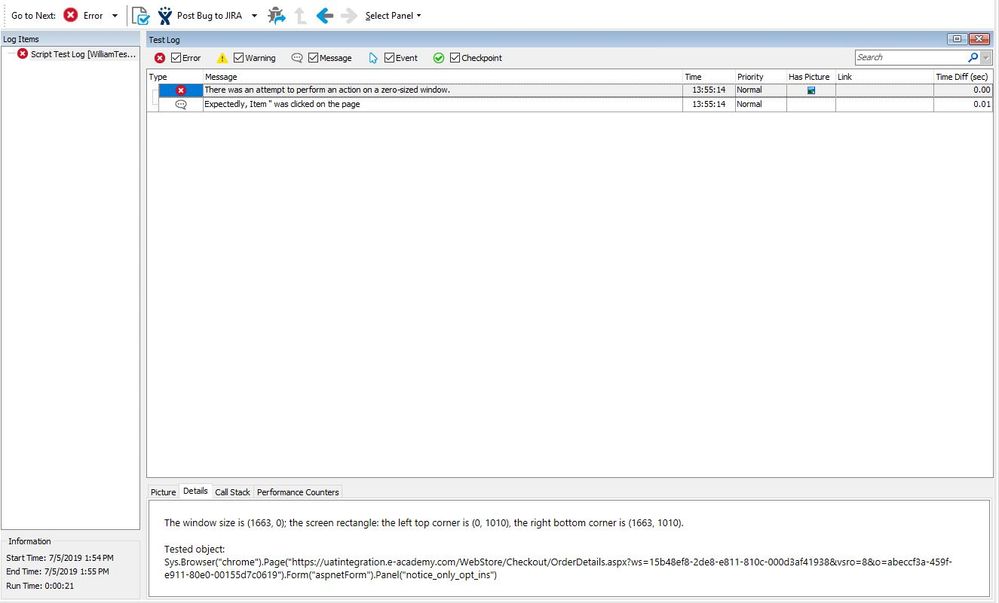Click the red Error filter icon
Image resolution: width=999 pixels, height=603 pixels.
click(160, 58)
